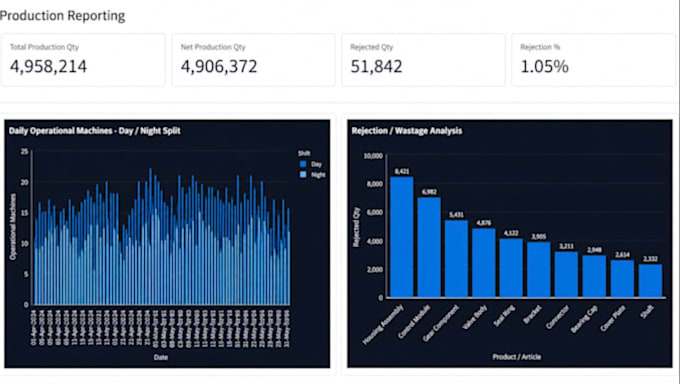
Task: Select the 'Day' legend label
Action: point(316,164)
